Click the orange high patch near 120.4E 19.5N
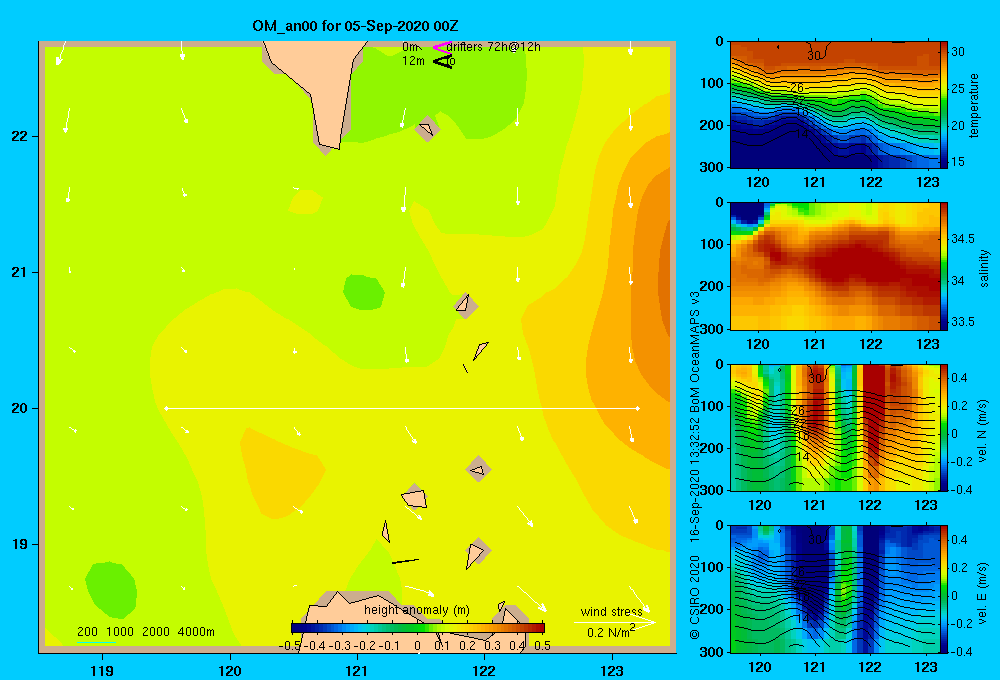Image resolution: width=1000 pixels, height=680 pixels. (282, 473)
